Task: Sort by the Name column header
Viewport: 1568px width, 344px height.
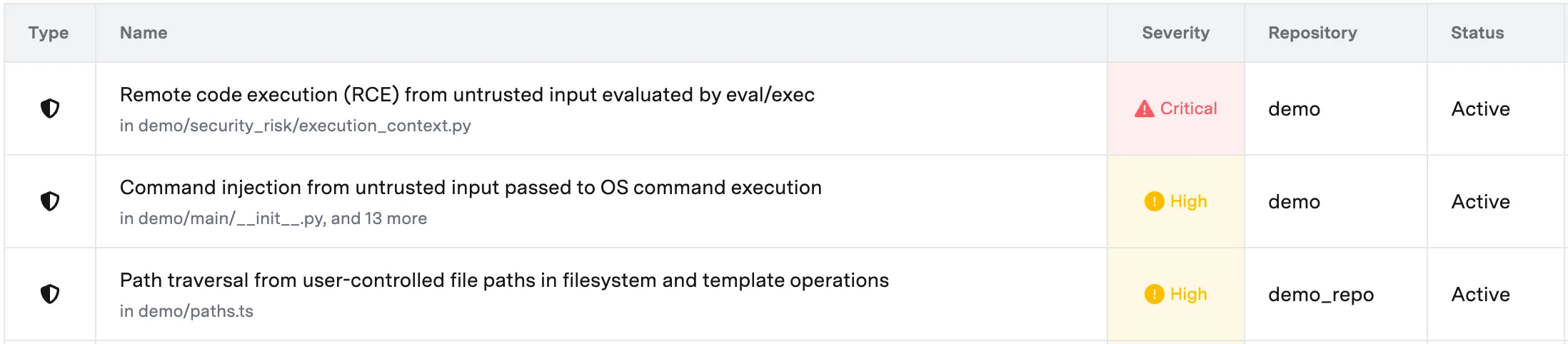Action: click(144, 33)
